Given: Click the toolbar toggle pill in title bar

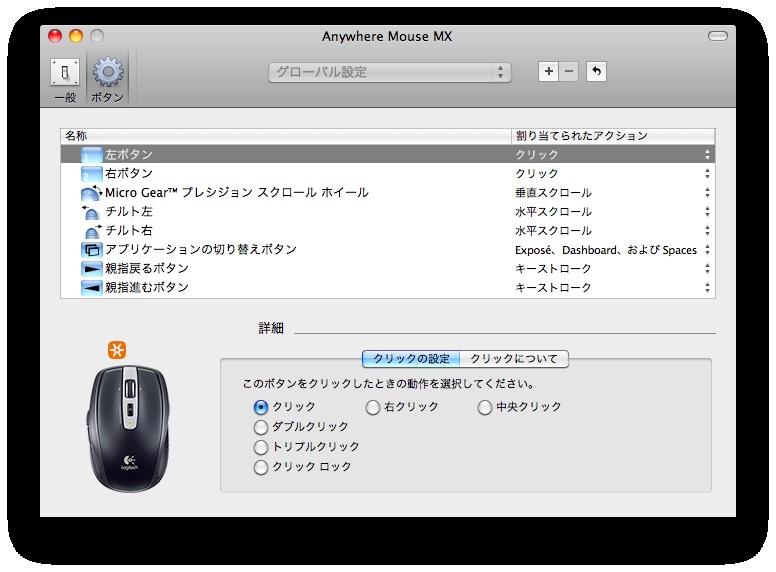Looking at the screenshot, I should pos(718,36).
